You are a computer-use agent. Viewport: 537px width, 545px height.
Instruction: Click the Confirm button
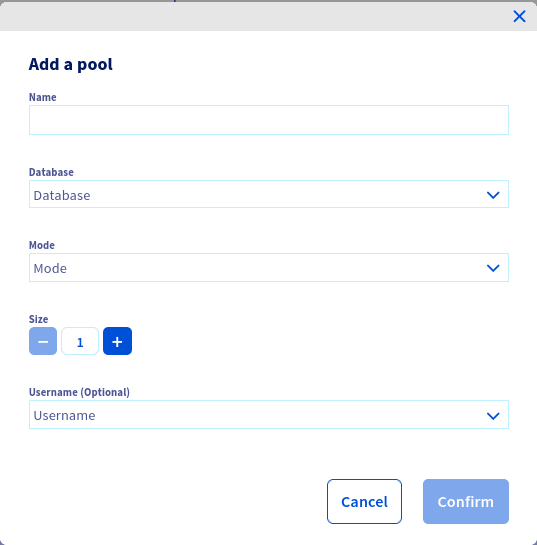466,501
